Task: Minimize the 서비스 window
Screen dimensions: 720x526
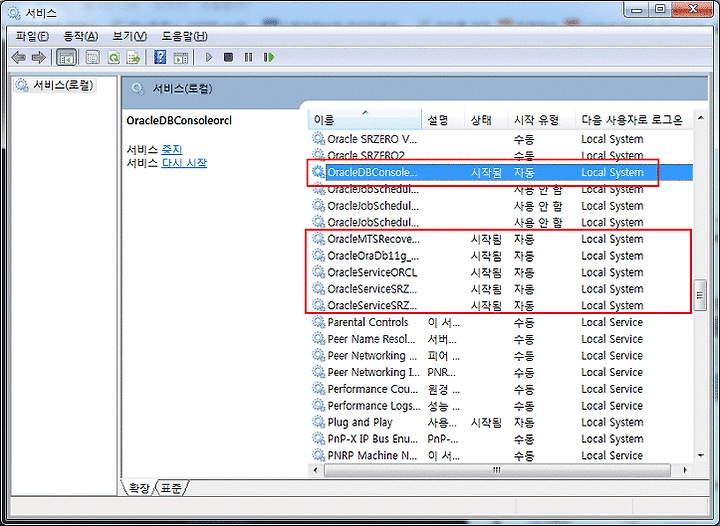Action: pyautogui.click(x=636, y=10)
